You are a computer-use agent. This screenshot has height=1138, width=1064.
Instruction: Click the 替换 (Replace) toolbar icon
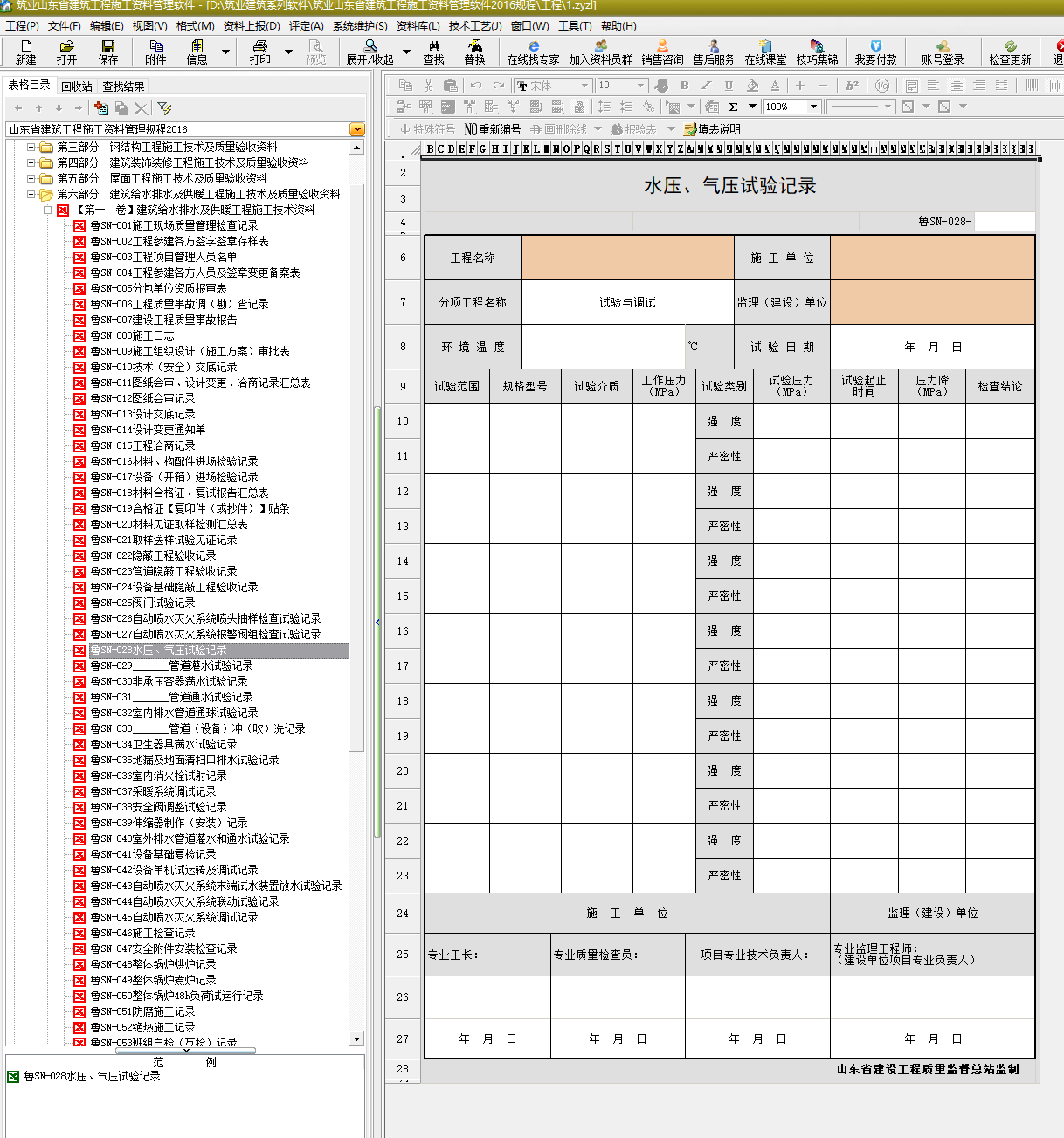click(x=474, y=52)
